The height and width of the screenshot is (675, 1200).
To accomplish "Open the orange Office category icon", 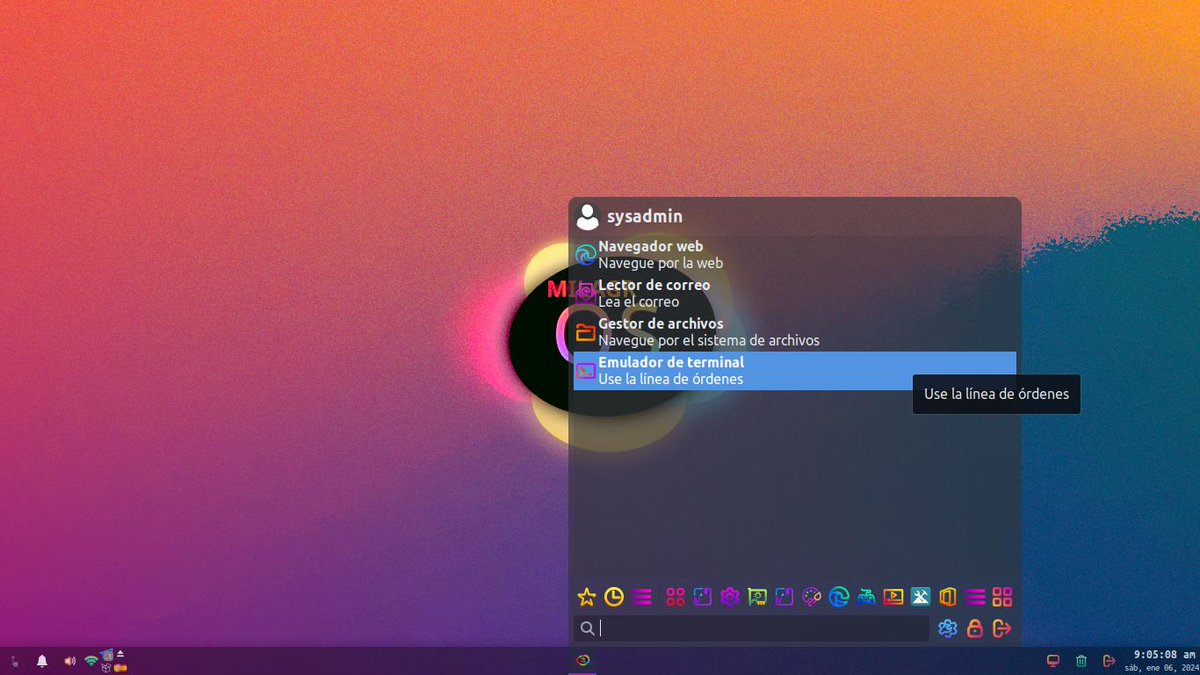I will click(948, 597).
